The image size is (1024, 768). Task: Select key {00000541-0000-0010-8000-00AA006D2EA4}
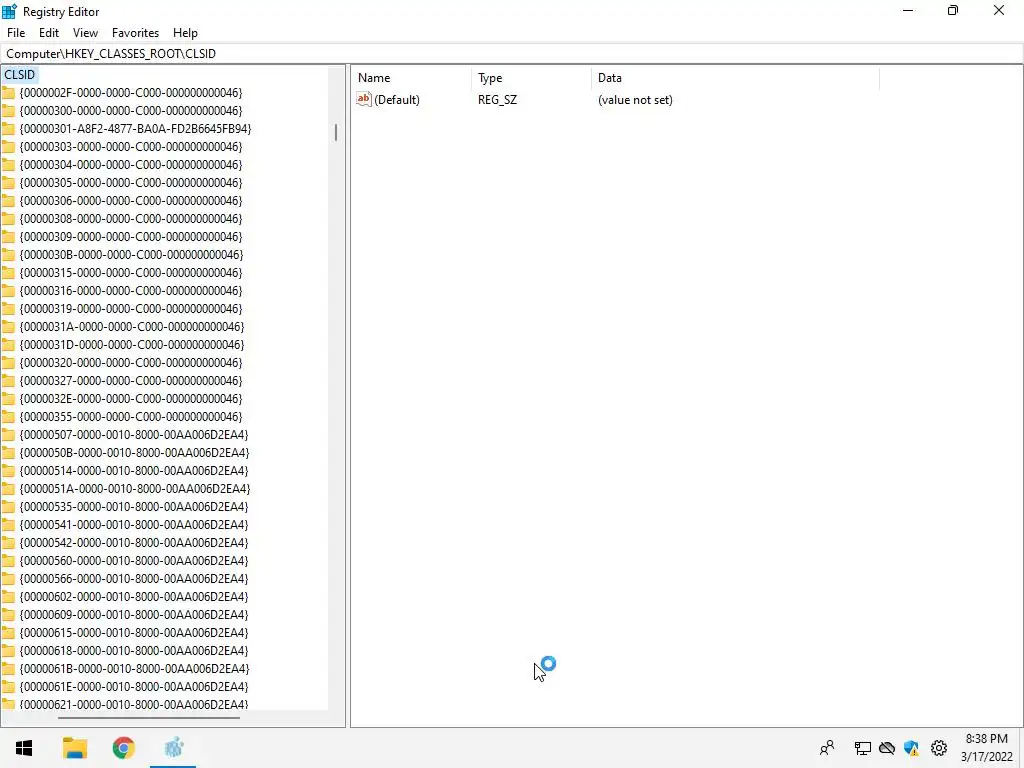[134, 524]
